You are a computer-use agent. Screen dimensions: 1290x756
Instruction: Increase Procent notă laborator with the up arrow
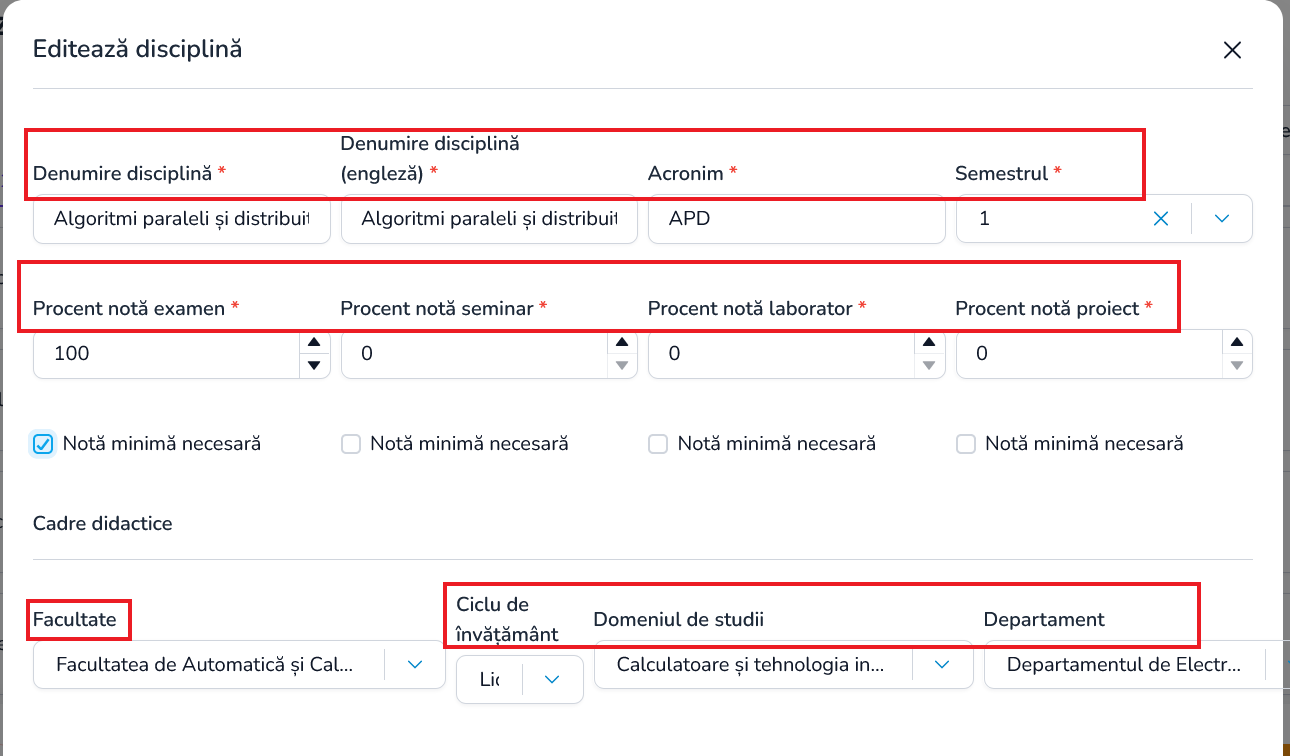click(930, 342)
